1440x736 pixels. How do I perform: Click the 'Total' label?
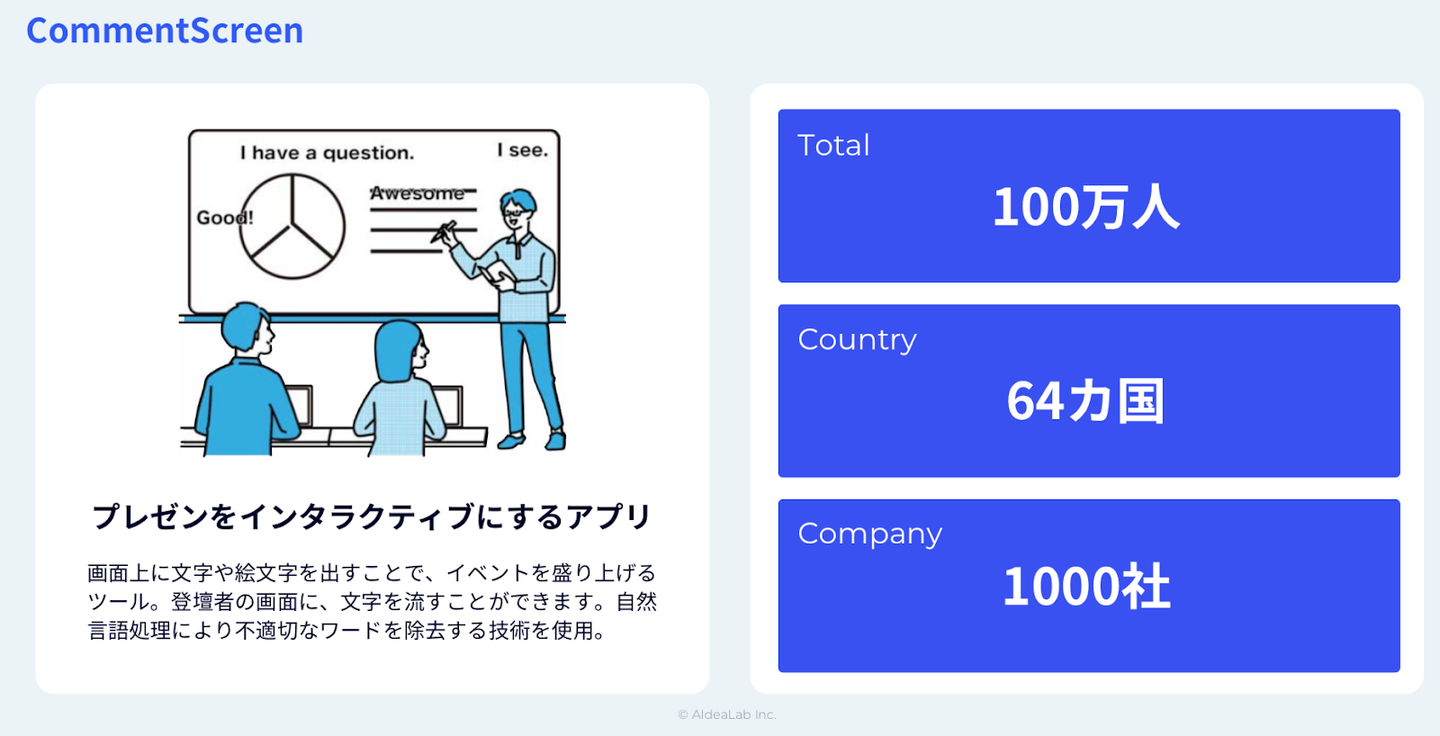tap(833, 146)
